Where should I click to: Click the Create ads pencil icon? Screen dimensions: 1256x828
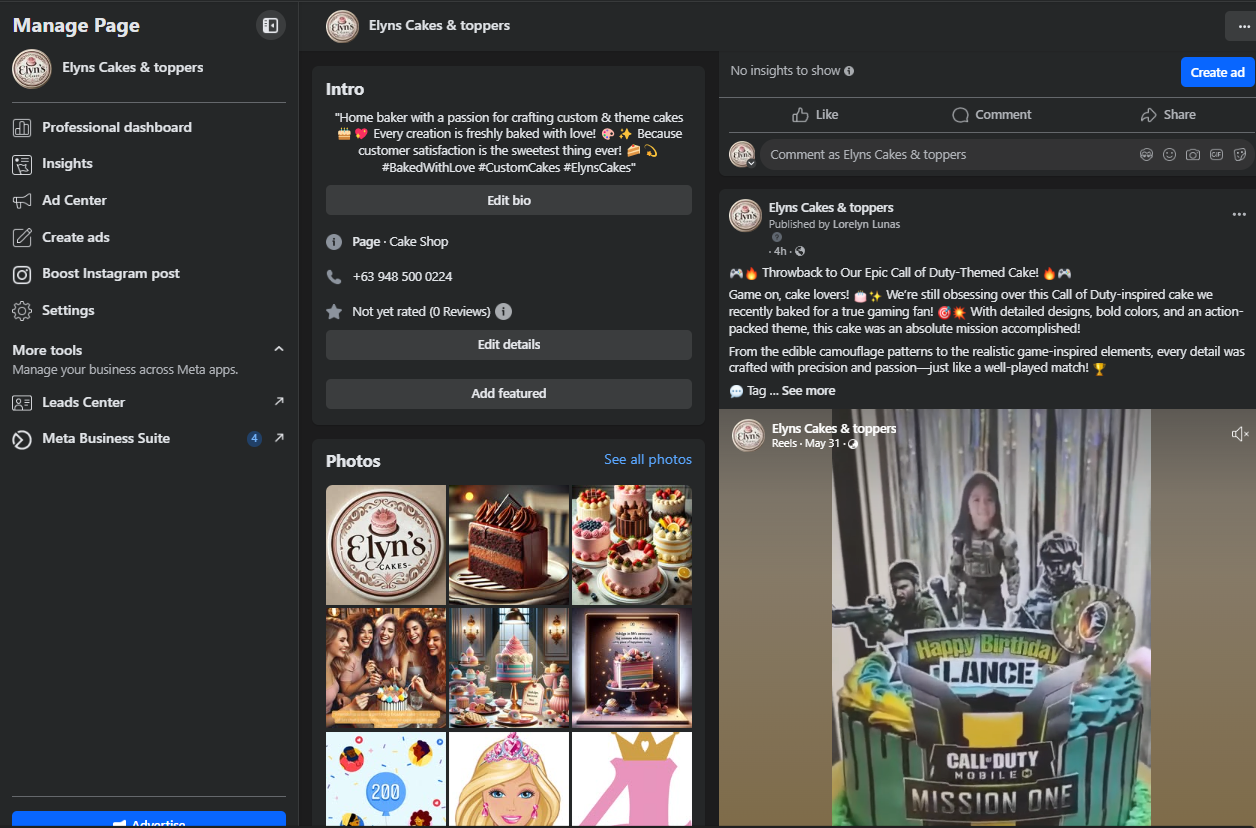[x=22, y=237]
